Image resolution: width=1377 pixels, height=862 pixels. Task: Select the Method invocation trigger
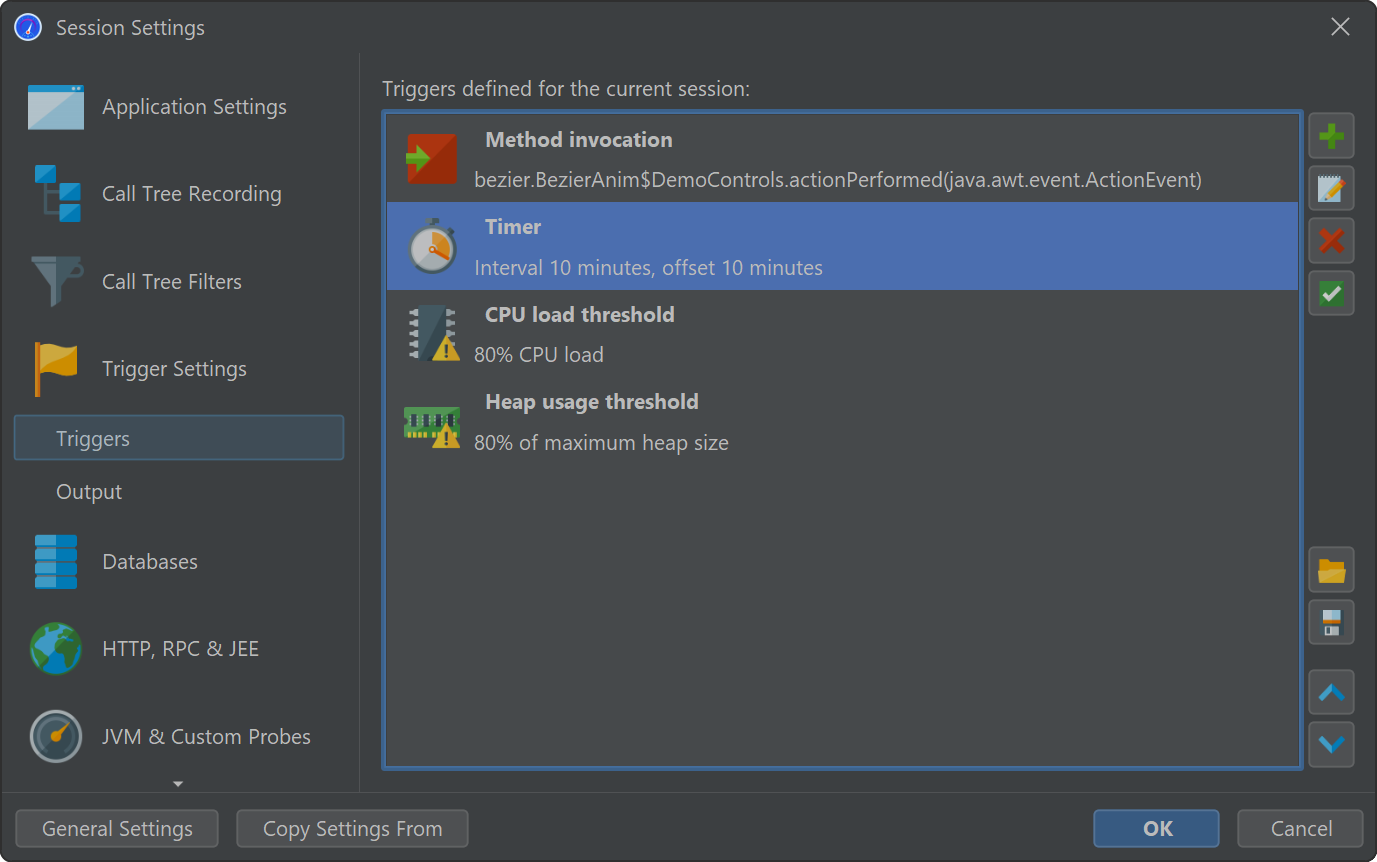tap(840, 159)
